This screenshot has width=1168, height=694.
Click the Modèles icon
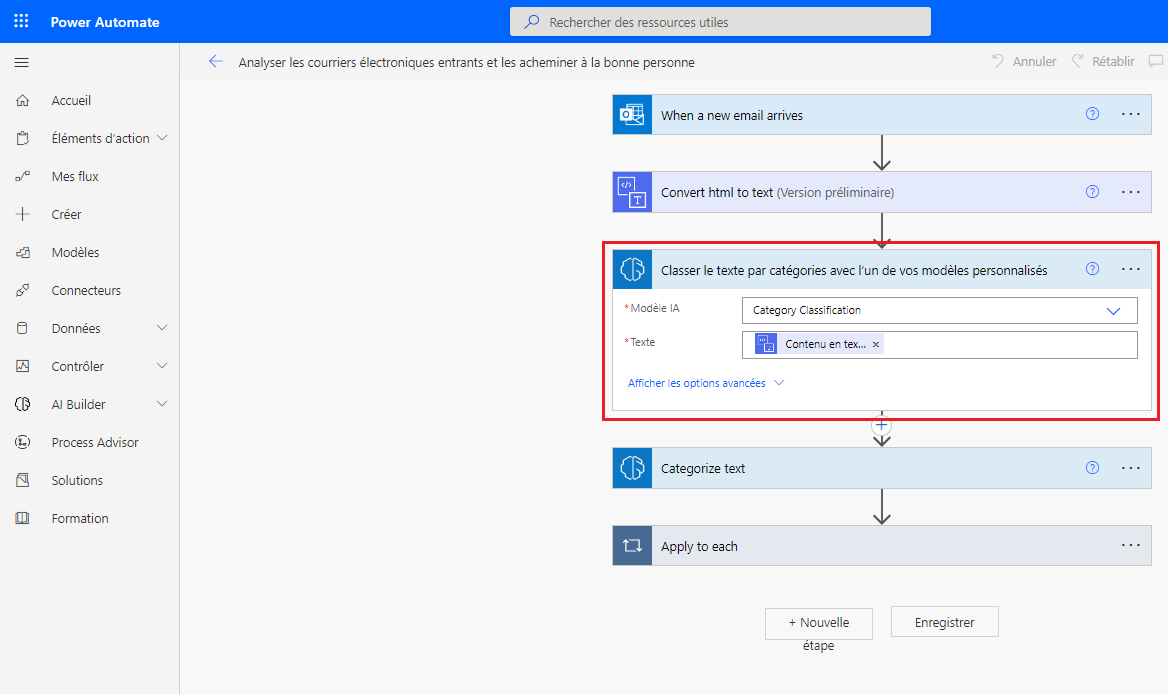[22, 252]
